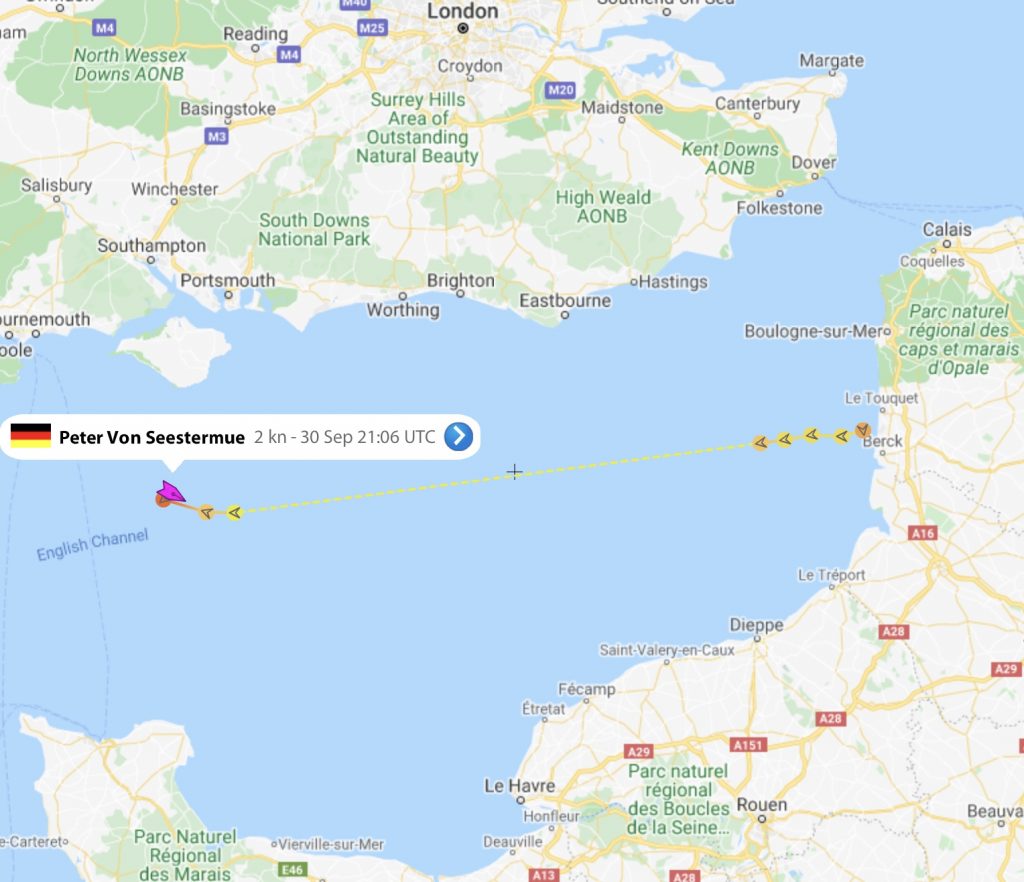The image size is (1024, 882).
Task: Click the green E46 road shield
Action: point(292,869)
